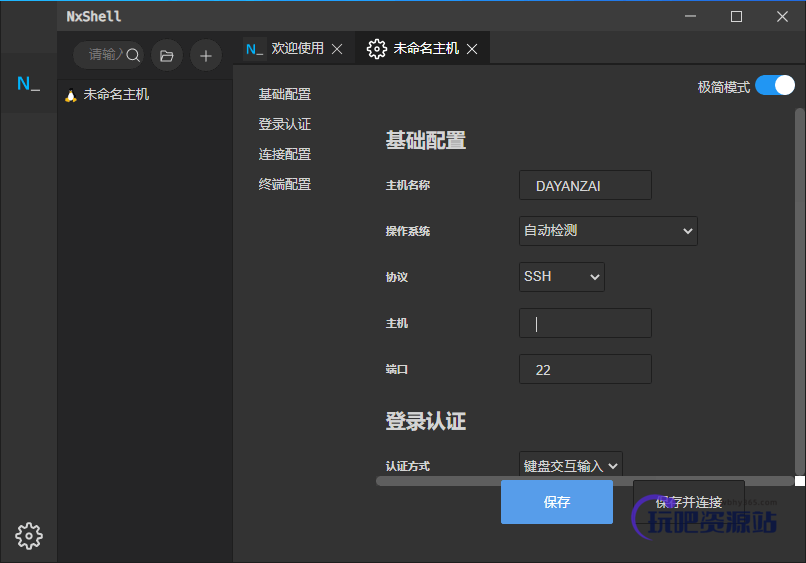Click the 端口 field showing 22
806x563 pixels.
click(x=585, y=369)
